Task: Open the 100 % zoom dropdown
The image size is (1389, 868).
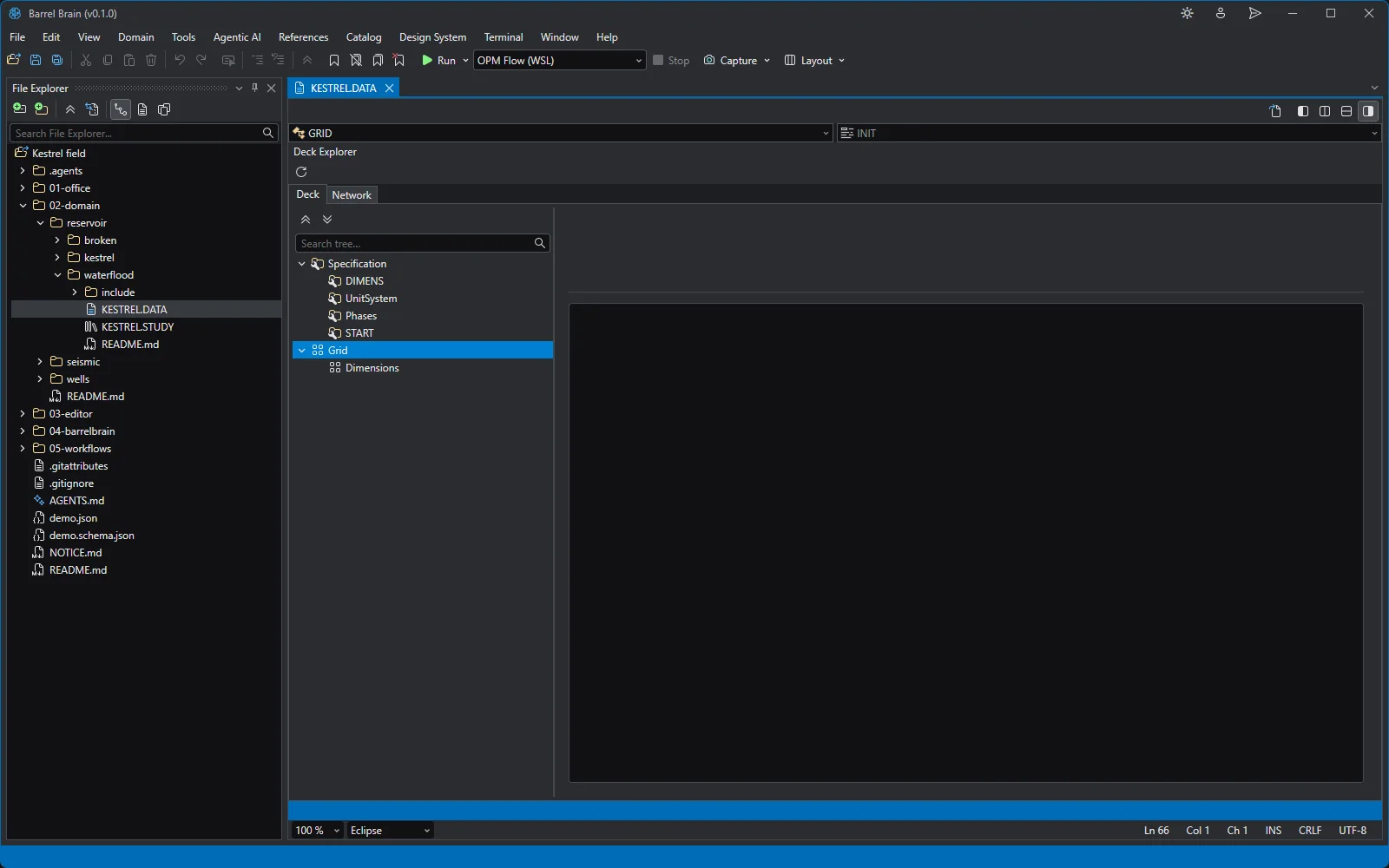Action: (317, 831)
